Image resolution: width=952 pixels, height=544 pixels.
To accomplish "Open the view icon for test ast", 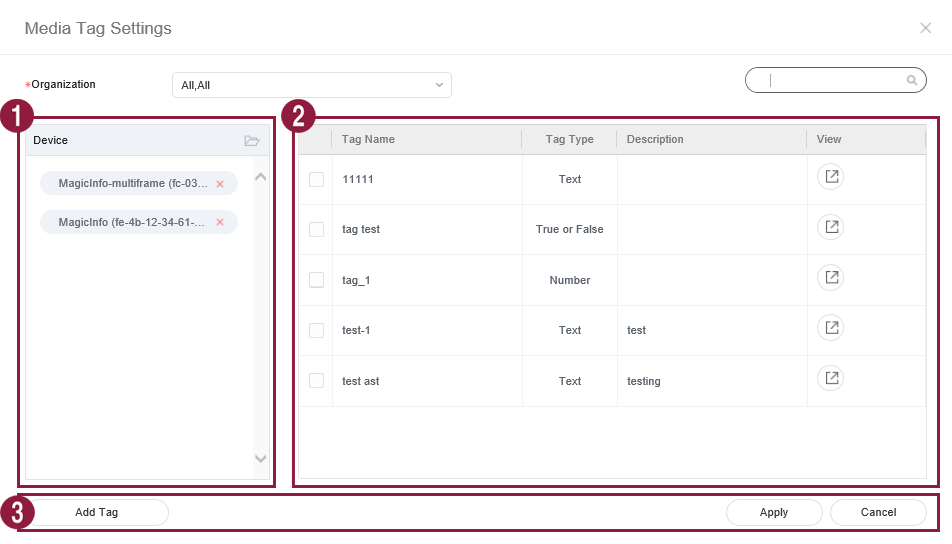I will [x=830, y=377].
